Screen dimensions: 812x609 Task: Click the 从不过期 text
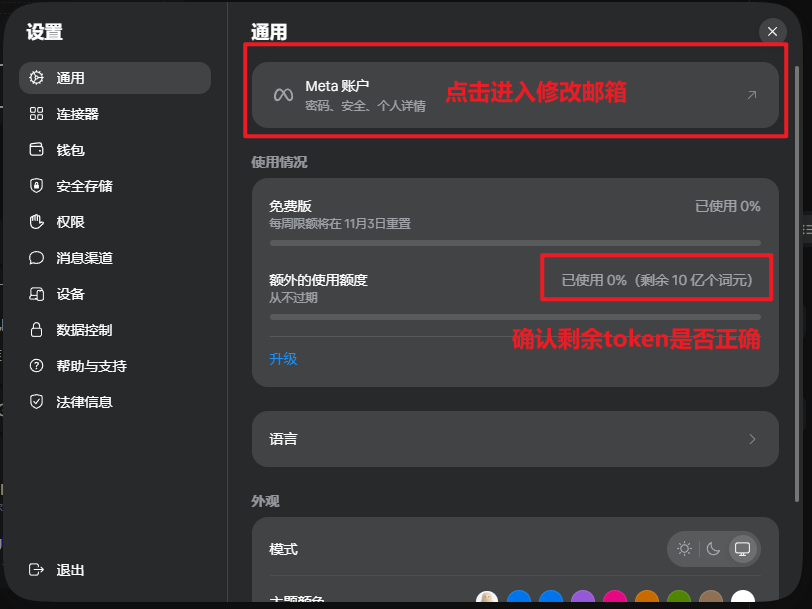click(294, 298)
